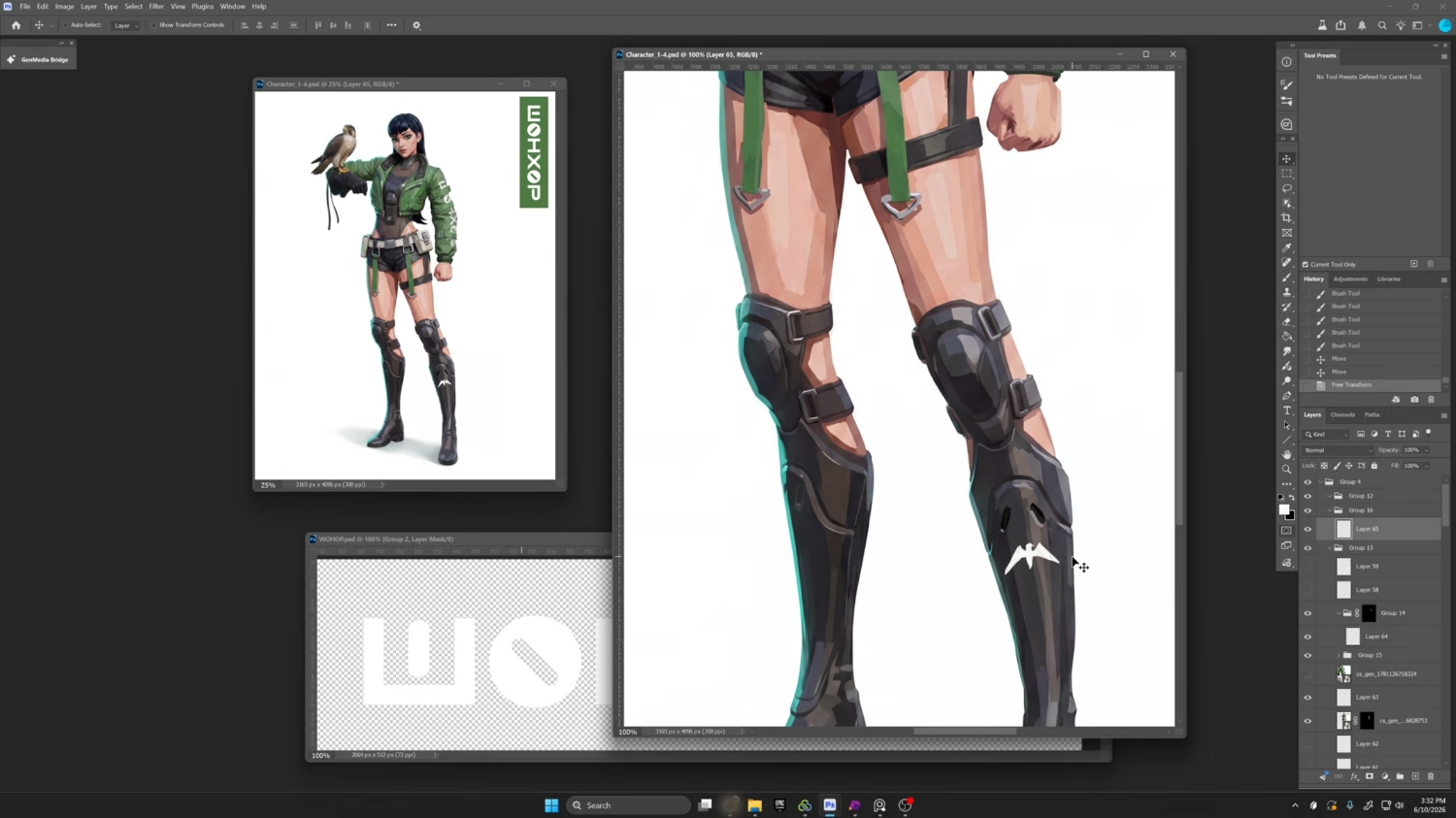The height and width of the screenshot is (818, 1456).
Task: Select the Eraser tool
Action: pyautogui.click(x=1287, y=322)
